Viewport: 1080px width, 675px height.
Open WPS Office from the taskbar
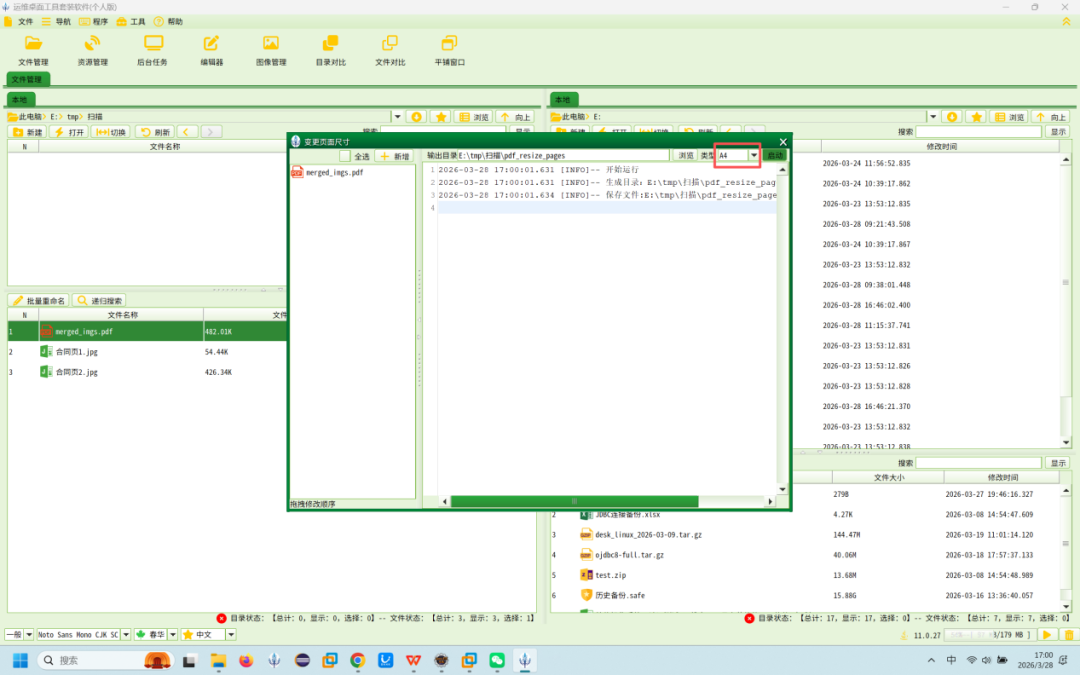pyautogui.click(x=413, y=660)
